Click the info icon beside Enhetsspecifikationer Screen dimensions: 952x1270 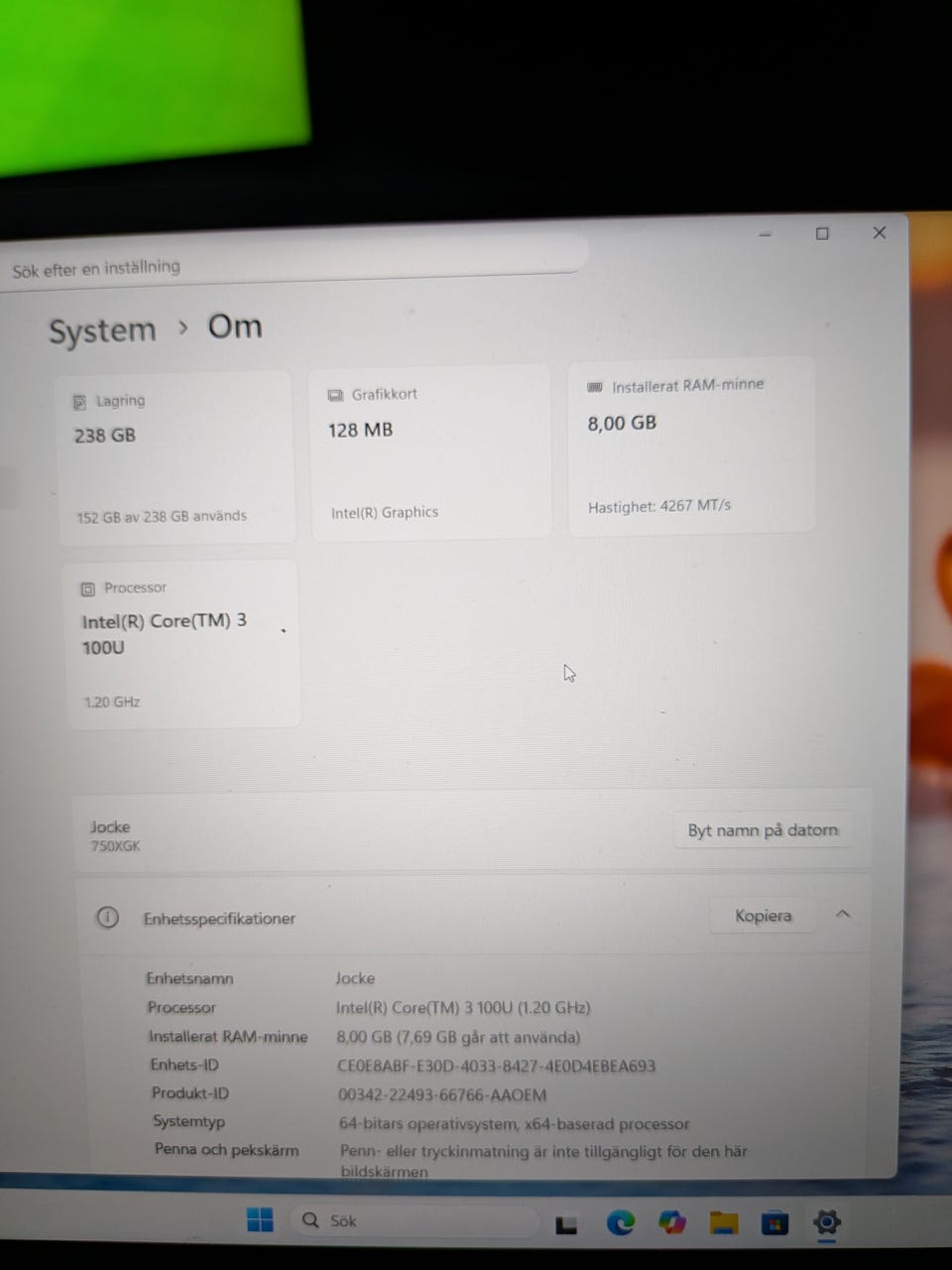tap(107, 917)
